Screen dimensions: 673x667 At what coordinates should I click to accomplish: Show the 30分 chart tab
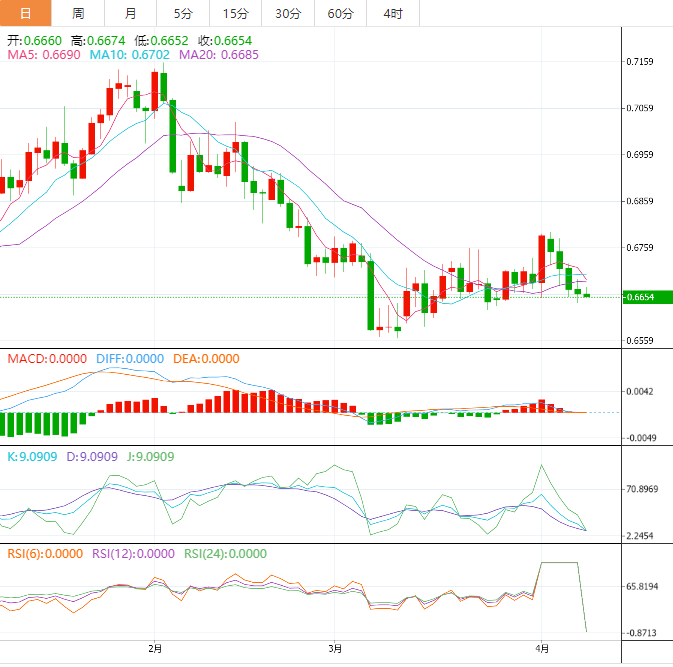click(x=288, y=13)
